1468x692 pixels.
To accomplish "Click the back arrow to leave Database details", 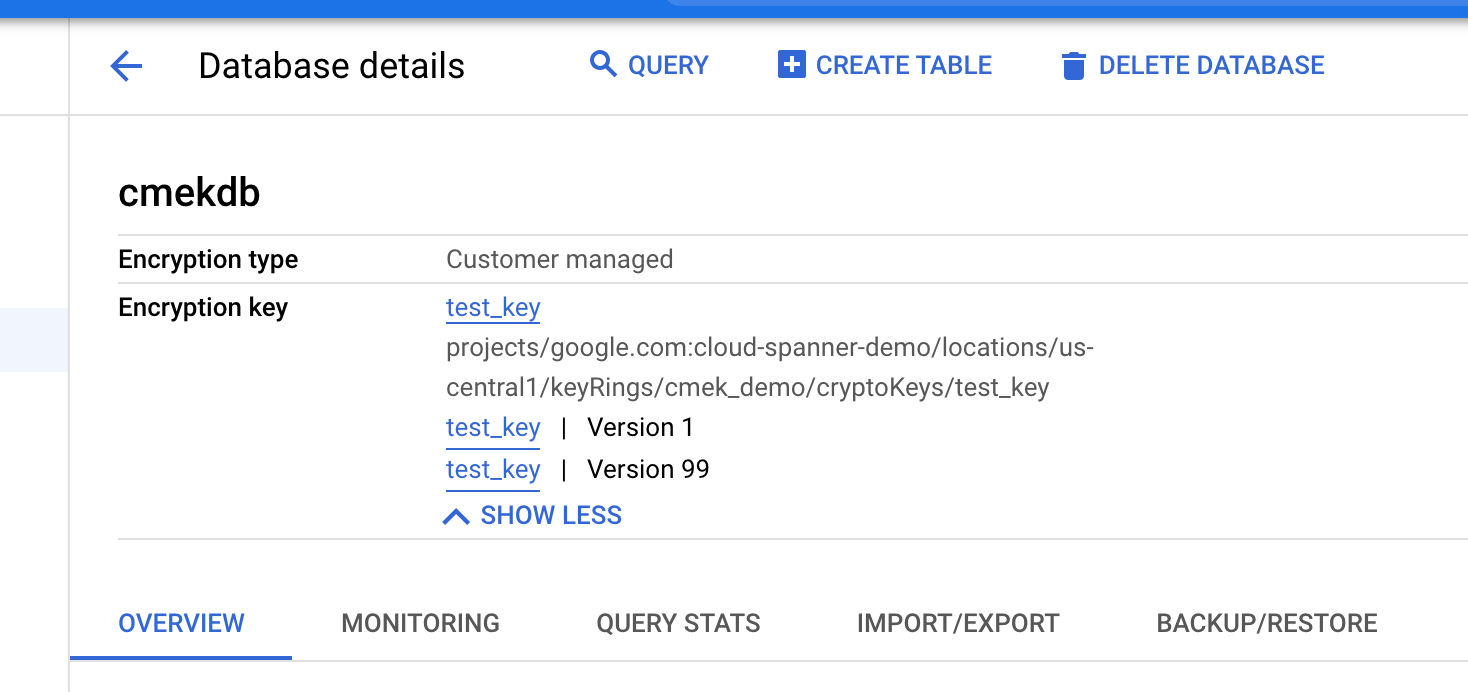I will [125, 66].
